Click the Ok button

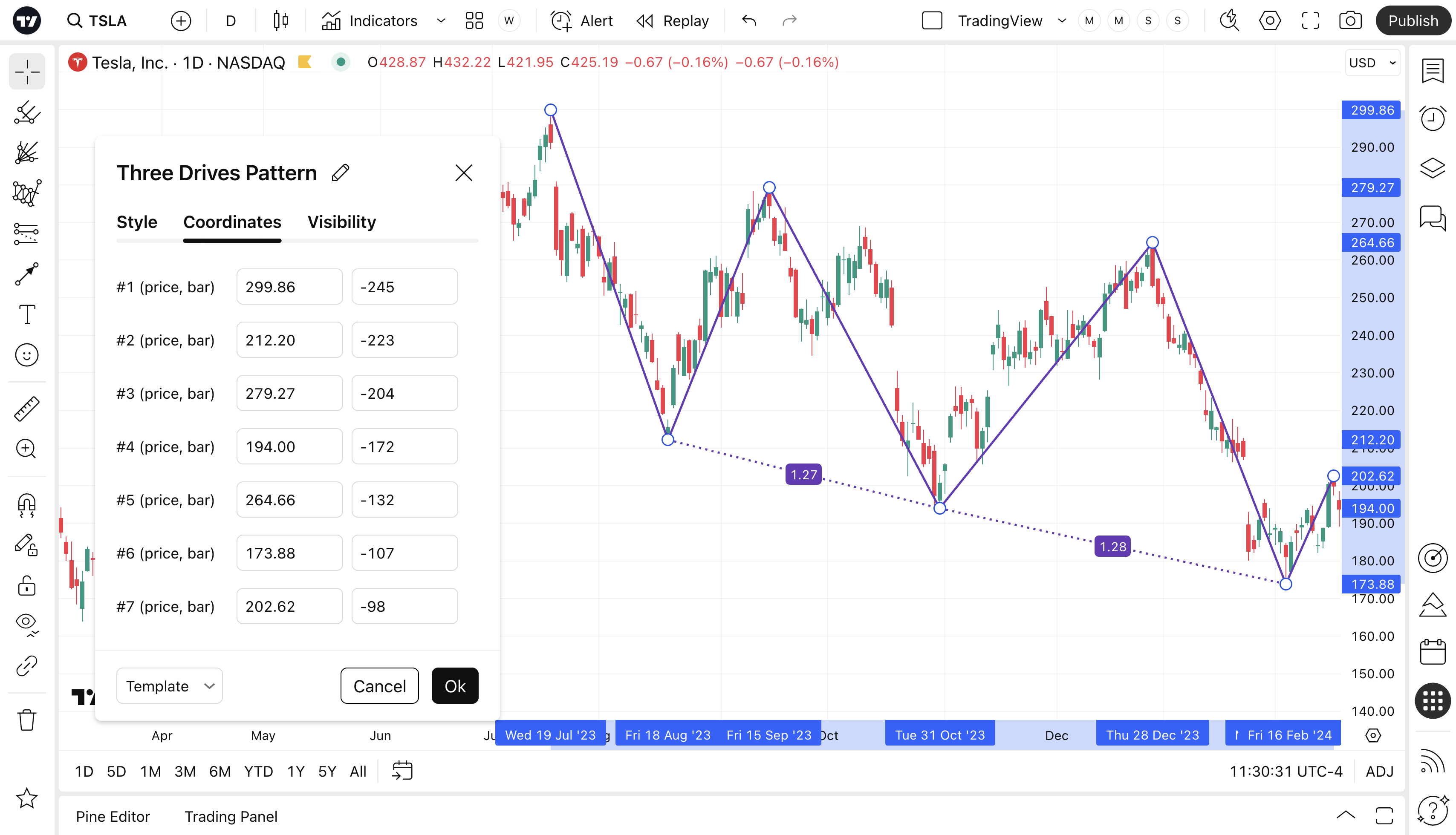454,686
